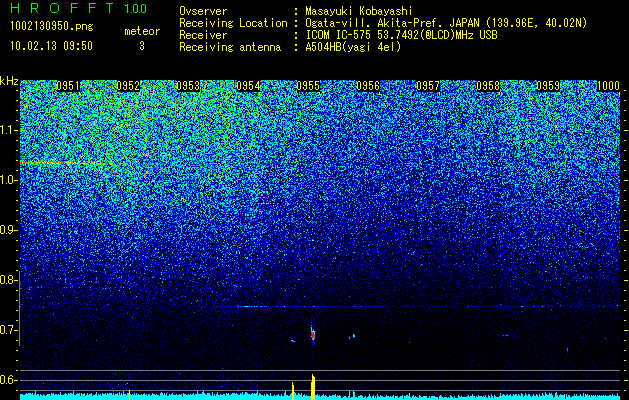Click the 1.1 kHz frequency label

coord(8,130)
